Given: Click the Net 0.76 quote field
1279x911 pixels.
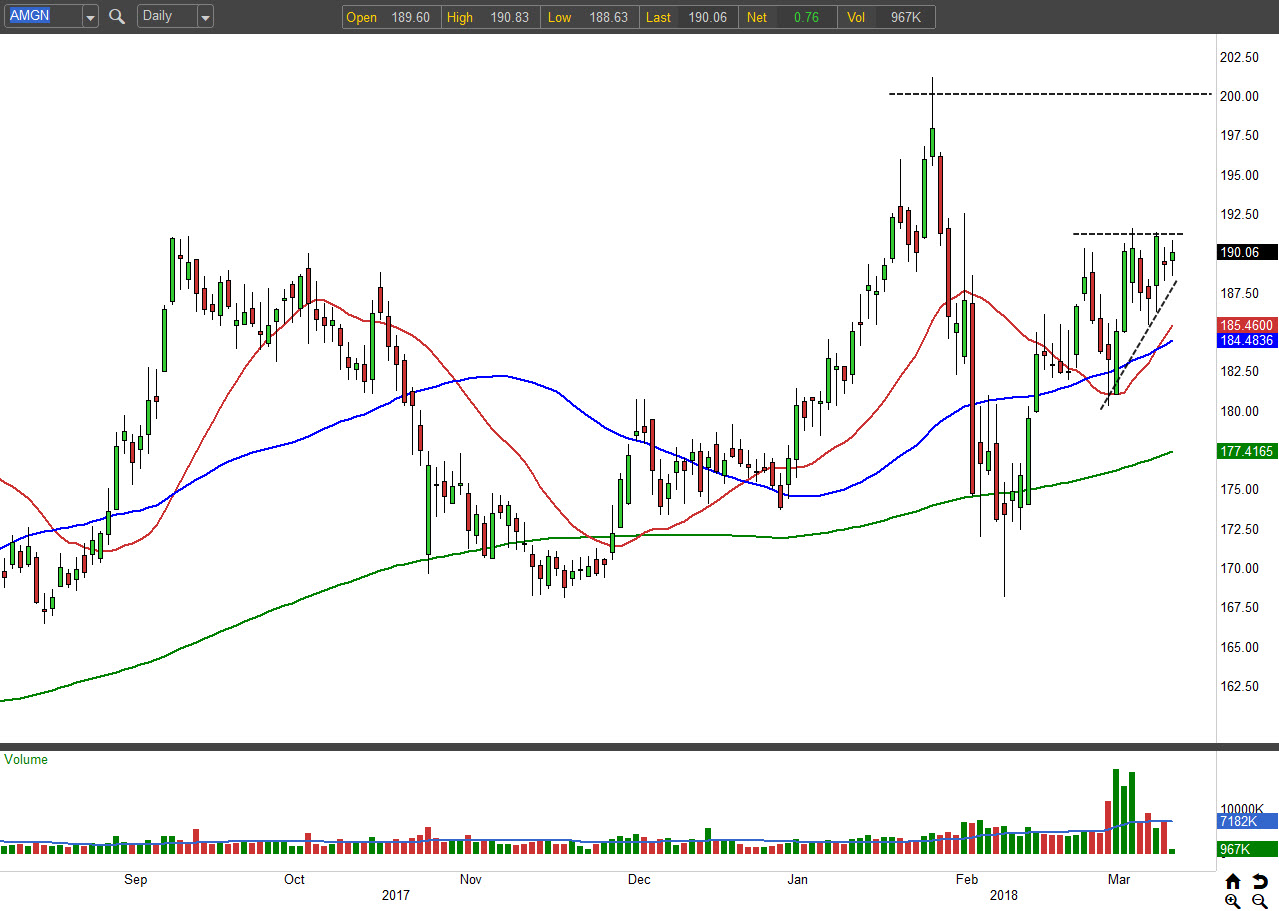Looking at the screenshot, I should click(x=787, y=17).
